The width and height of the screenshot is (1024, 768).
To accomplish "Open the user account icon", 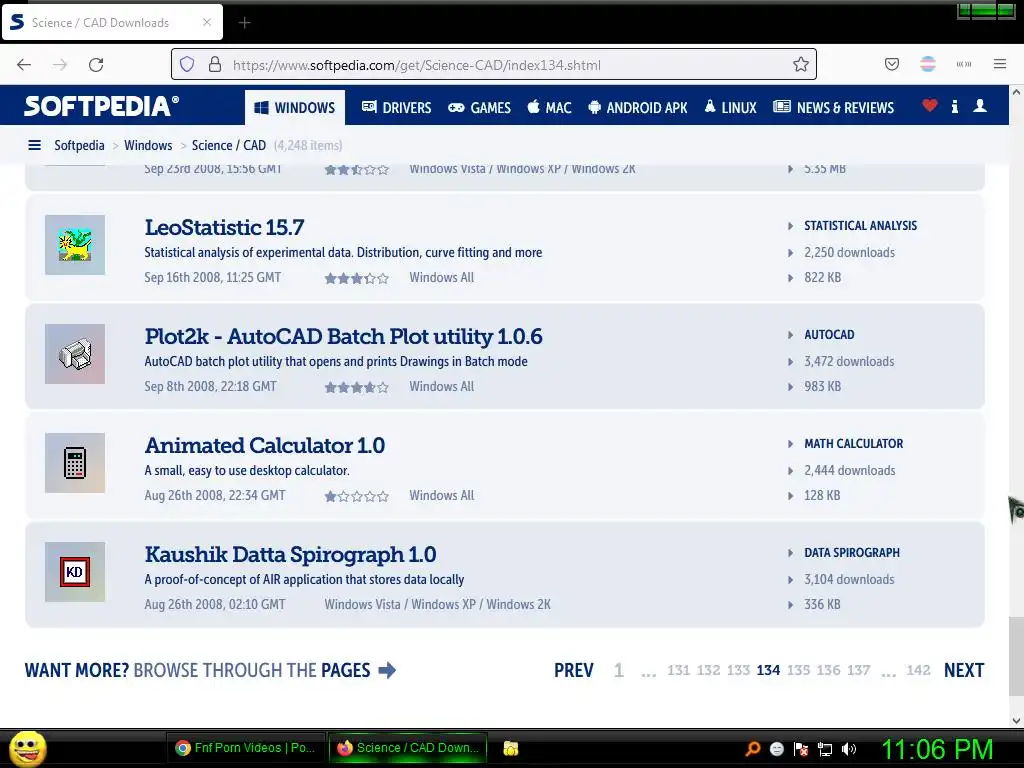I will 980,106.
